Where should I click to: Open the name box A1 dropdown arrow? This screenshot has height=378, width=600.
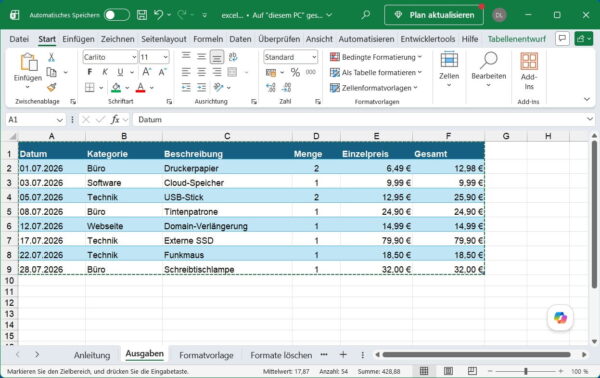point(60,120)
